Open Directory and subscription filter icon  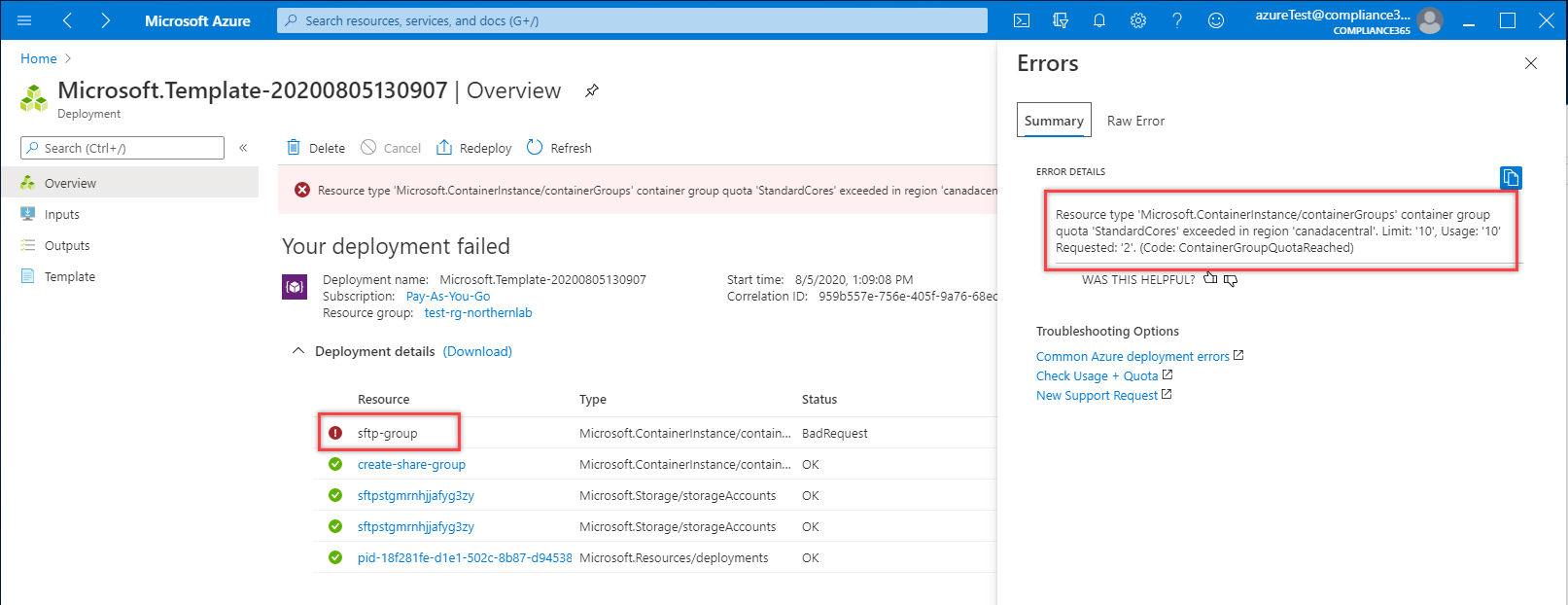tap(1061, 20)
